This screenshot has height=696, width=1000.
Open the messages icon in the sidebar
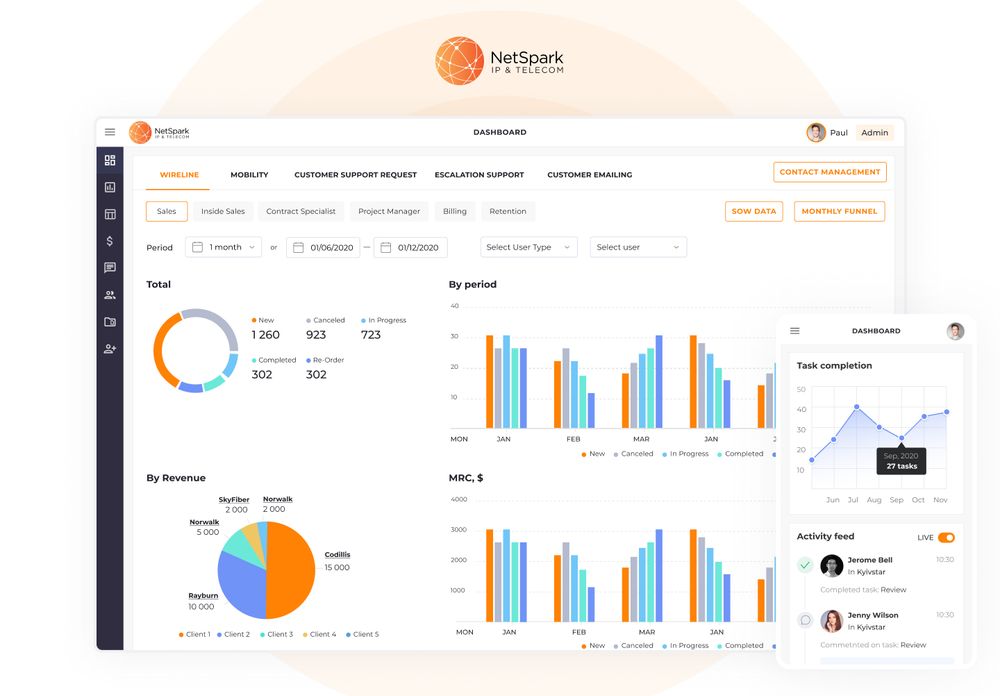coord(109,268)
